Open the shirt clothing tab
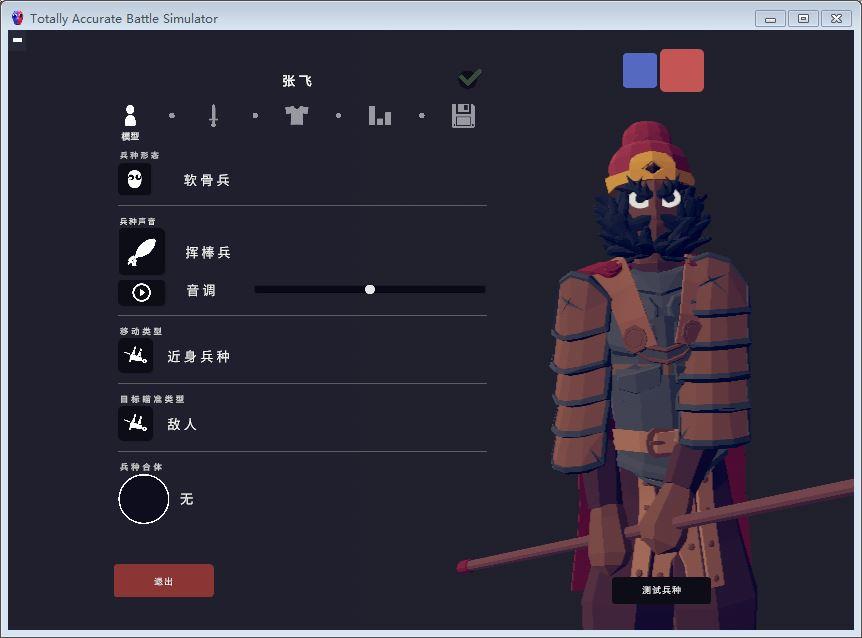Image resolution: width=862 pixels, height=638 pixels. [x=297, y=115]
